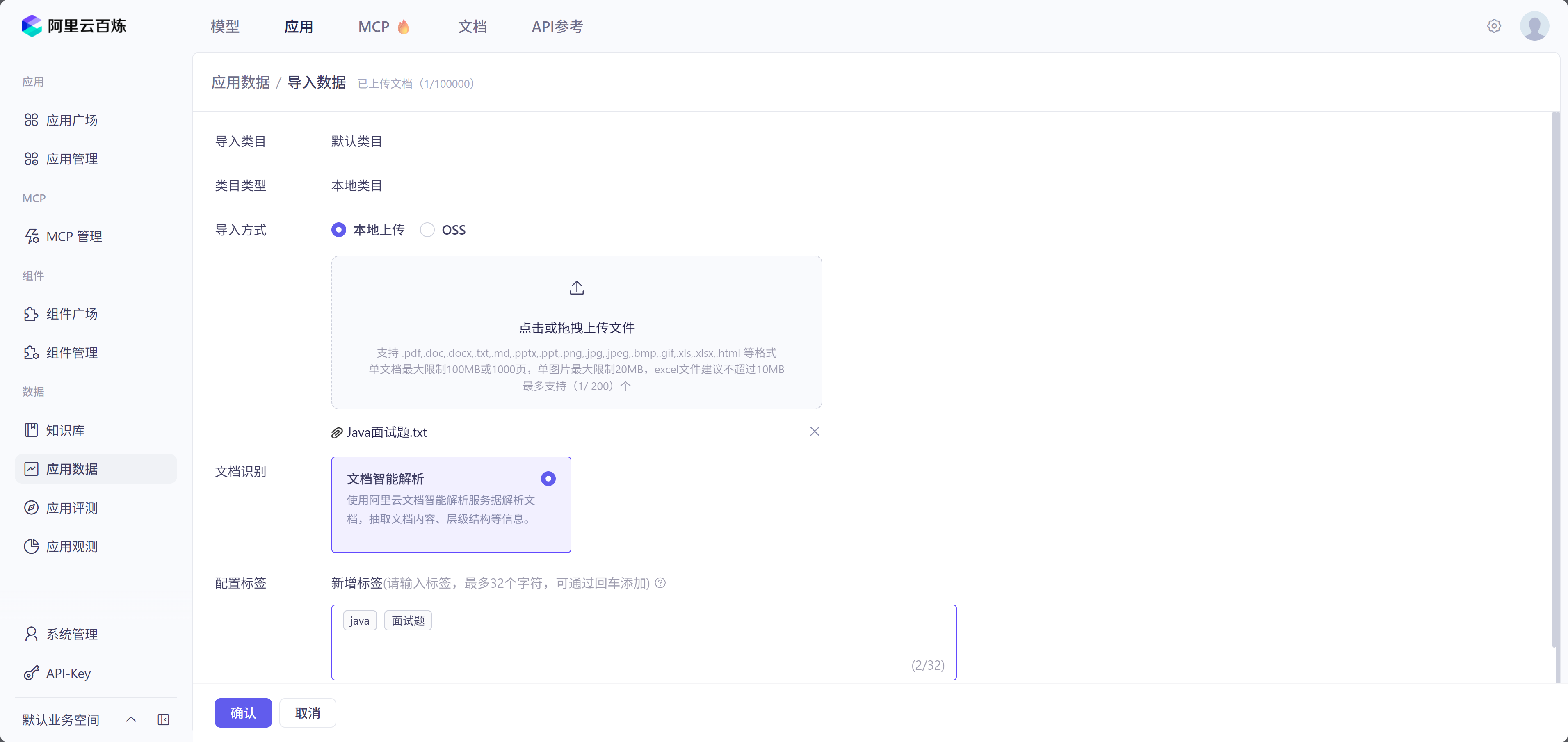Select the 文档智能解析 radio card

point(548,478)
